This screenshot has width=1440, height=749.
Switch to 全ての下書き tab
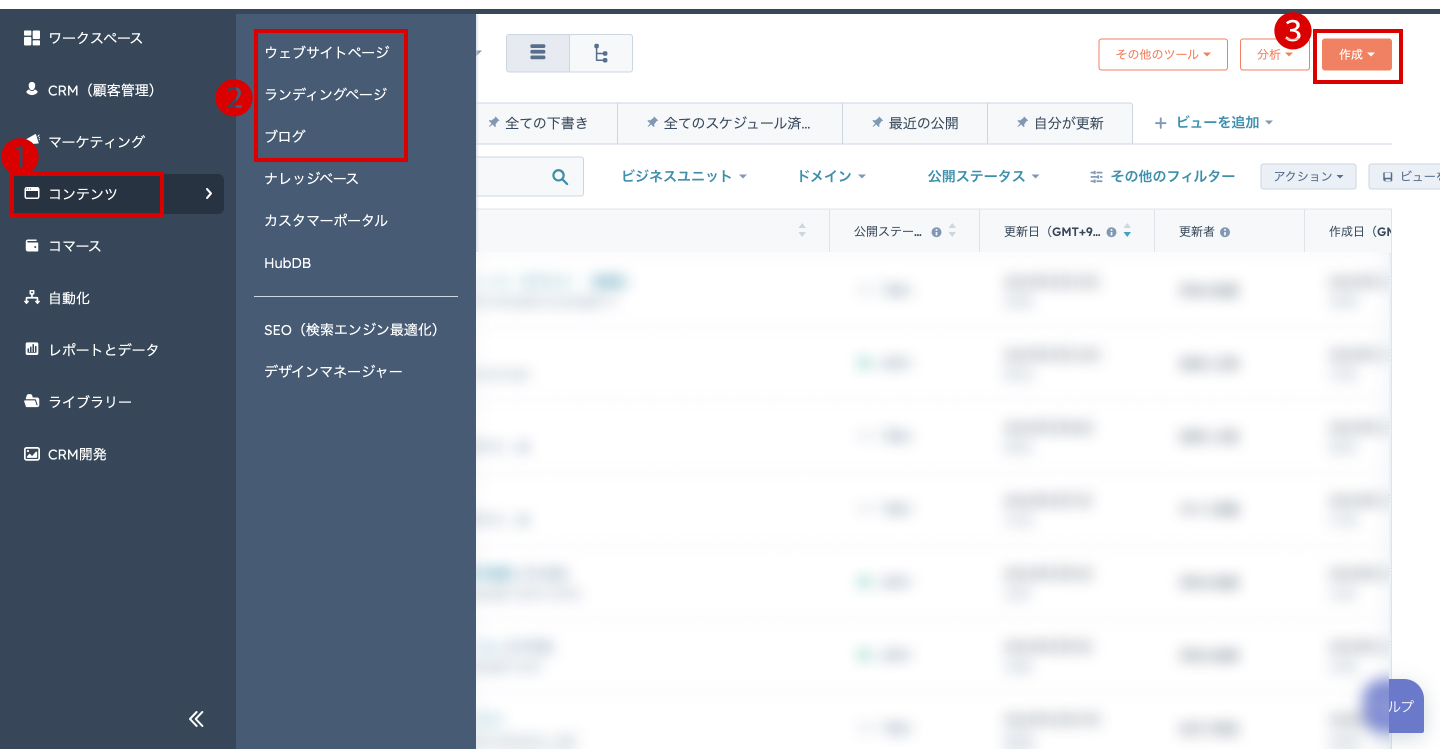pos(546,123)
